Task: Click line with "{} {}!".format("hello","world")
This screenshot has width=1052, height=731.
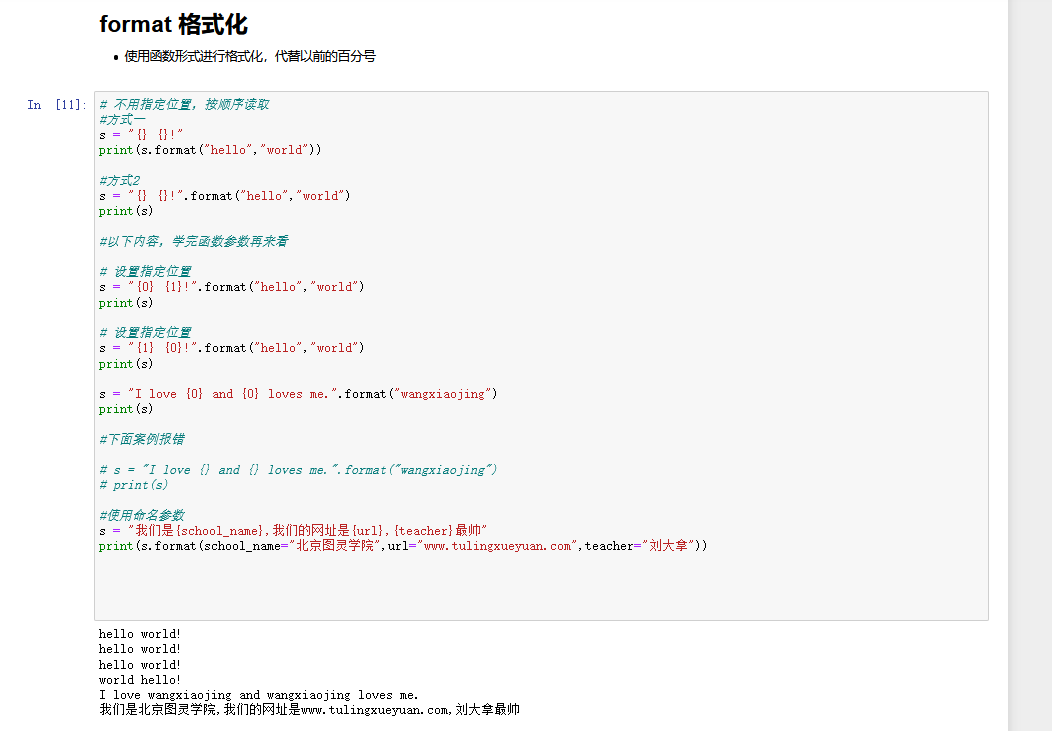Action: [225, 196]
